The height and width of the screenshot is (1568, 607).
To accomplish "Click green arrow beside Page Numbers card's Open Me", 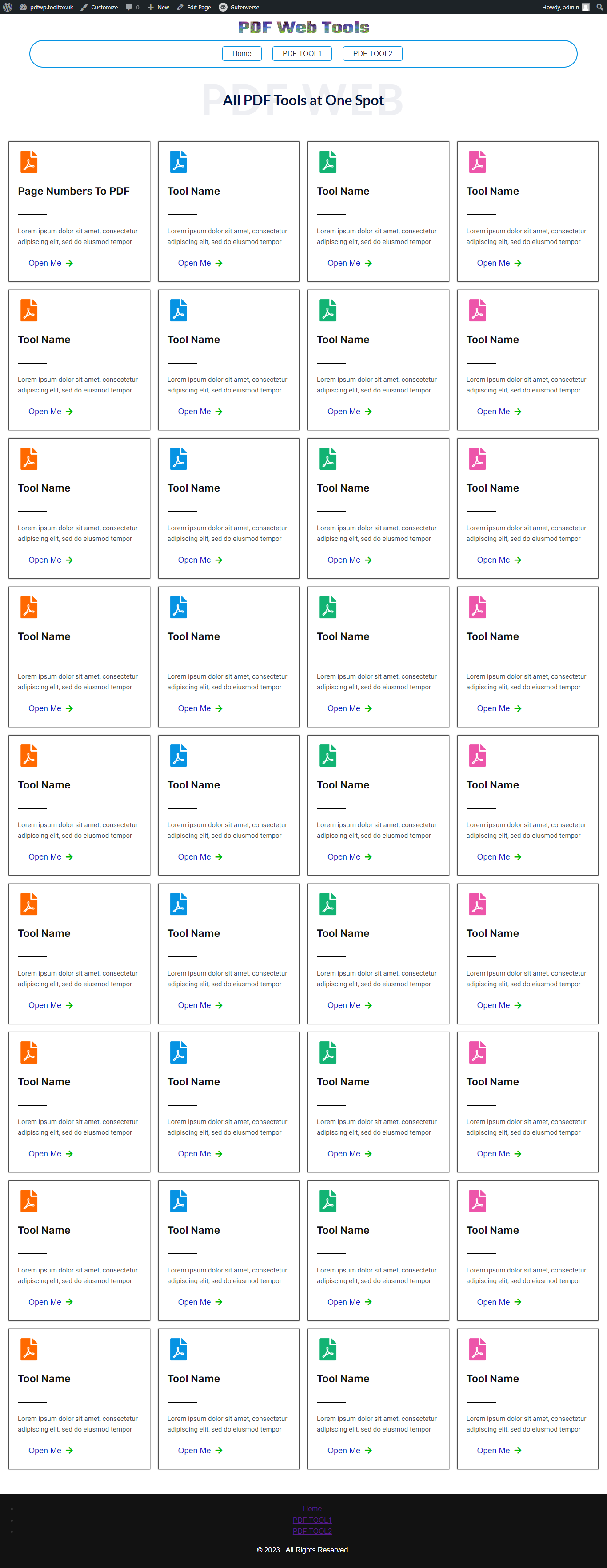I will point(69,264).
